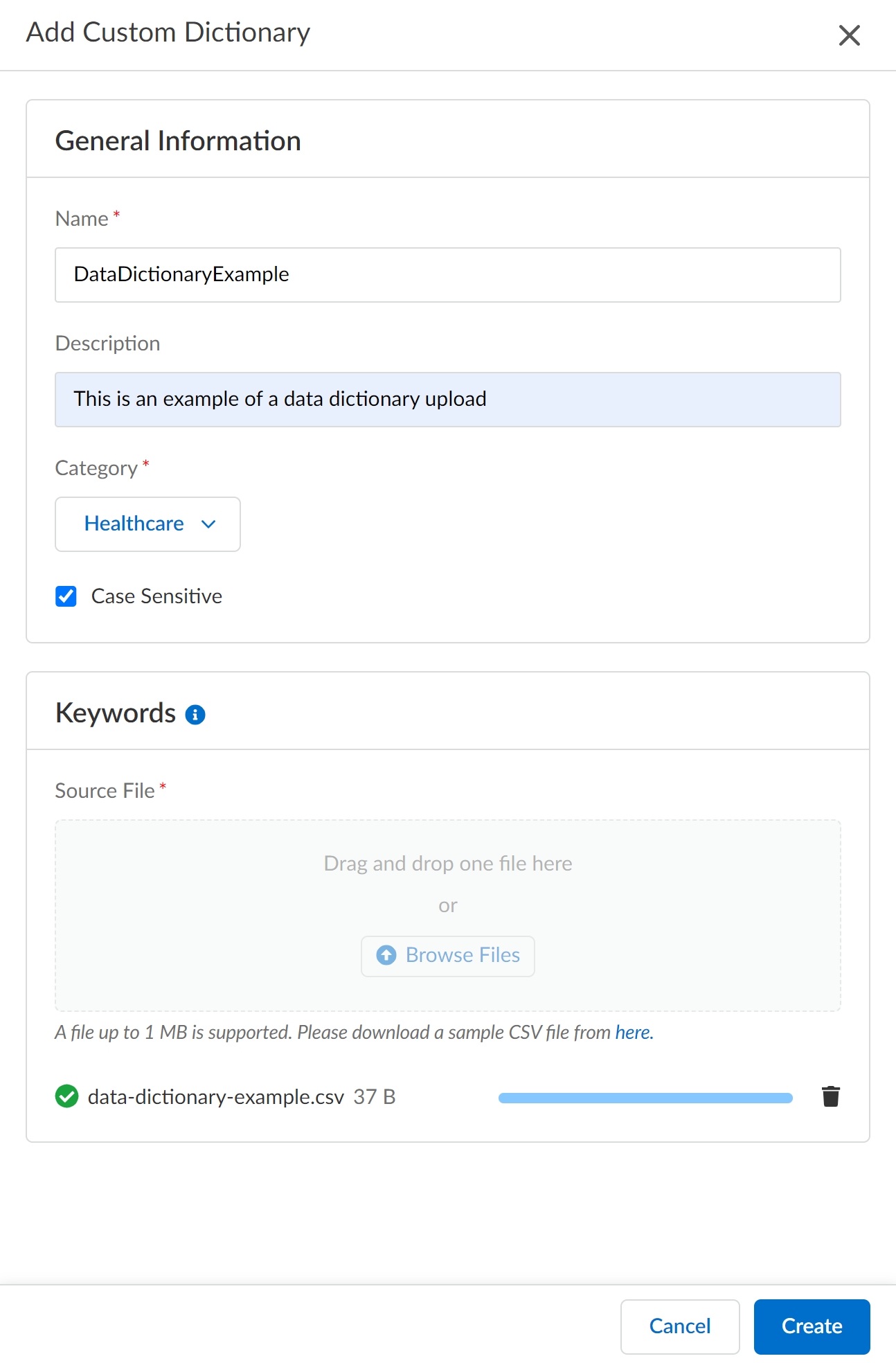Click the General Information section heading
896x1363 pixels.
pos(178,141)
